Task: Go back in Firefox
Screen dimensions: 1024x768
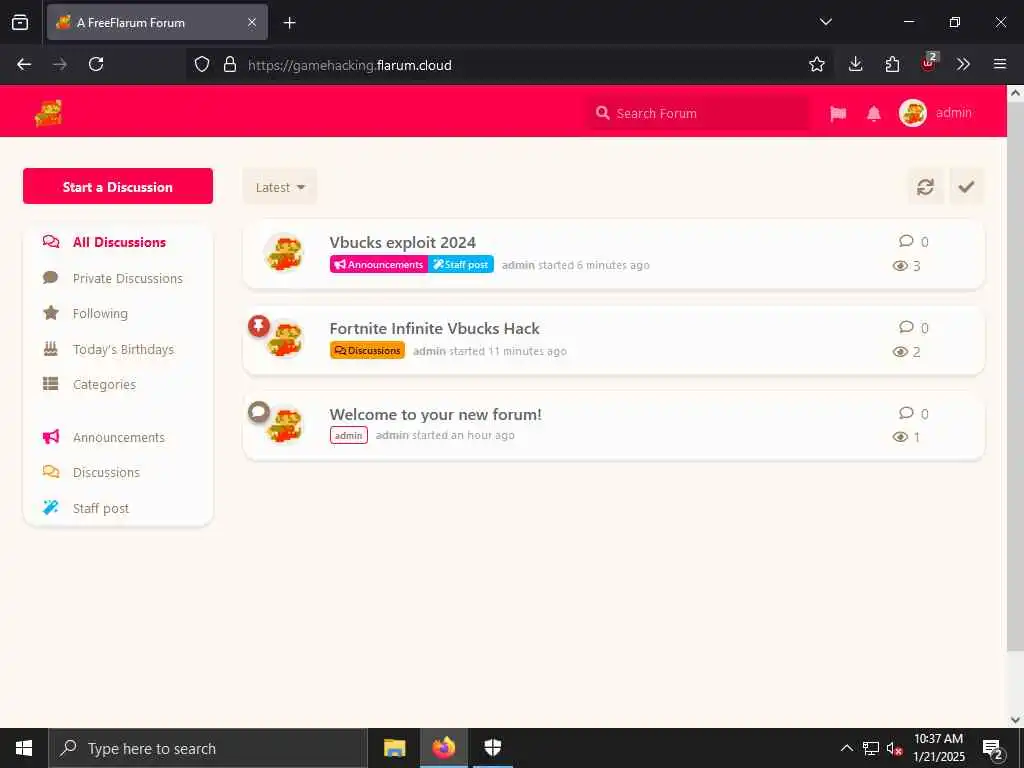Action: click(x=24, y=64)
